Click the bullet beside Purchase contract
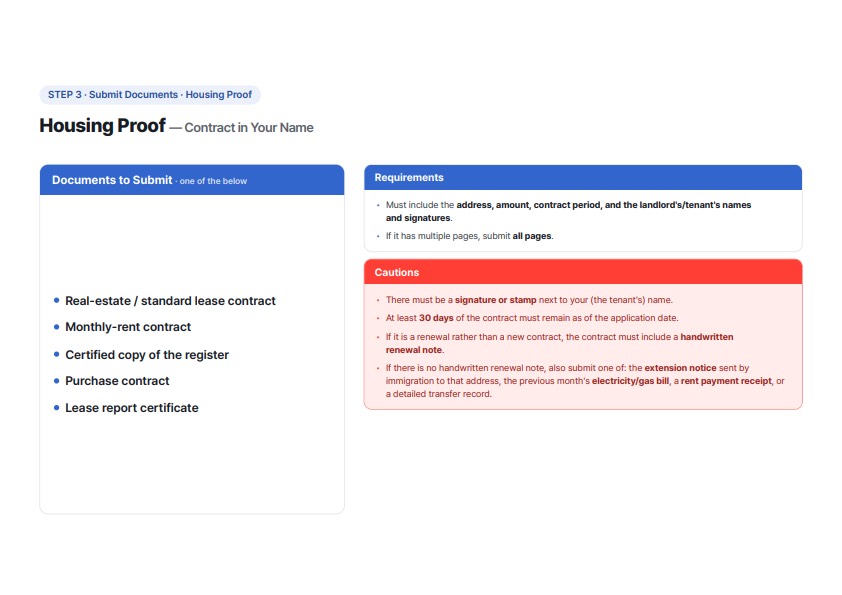Image resolution: width=842 pixels, height=595 pixels. click(x=56, y=381)
